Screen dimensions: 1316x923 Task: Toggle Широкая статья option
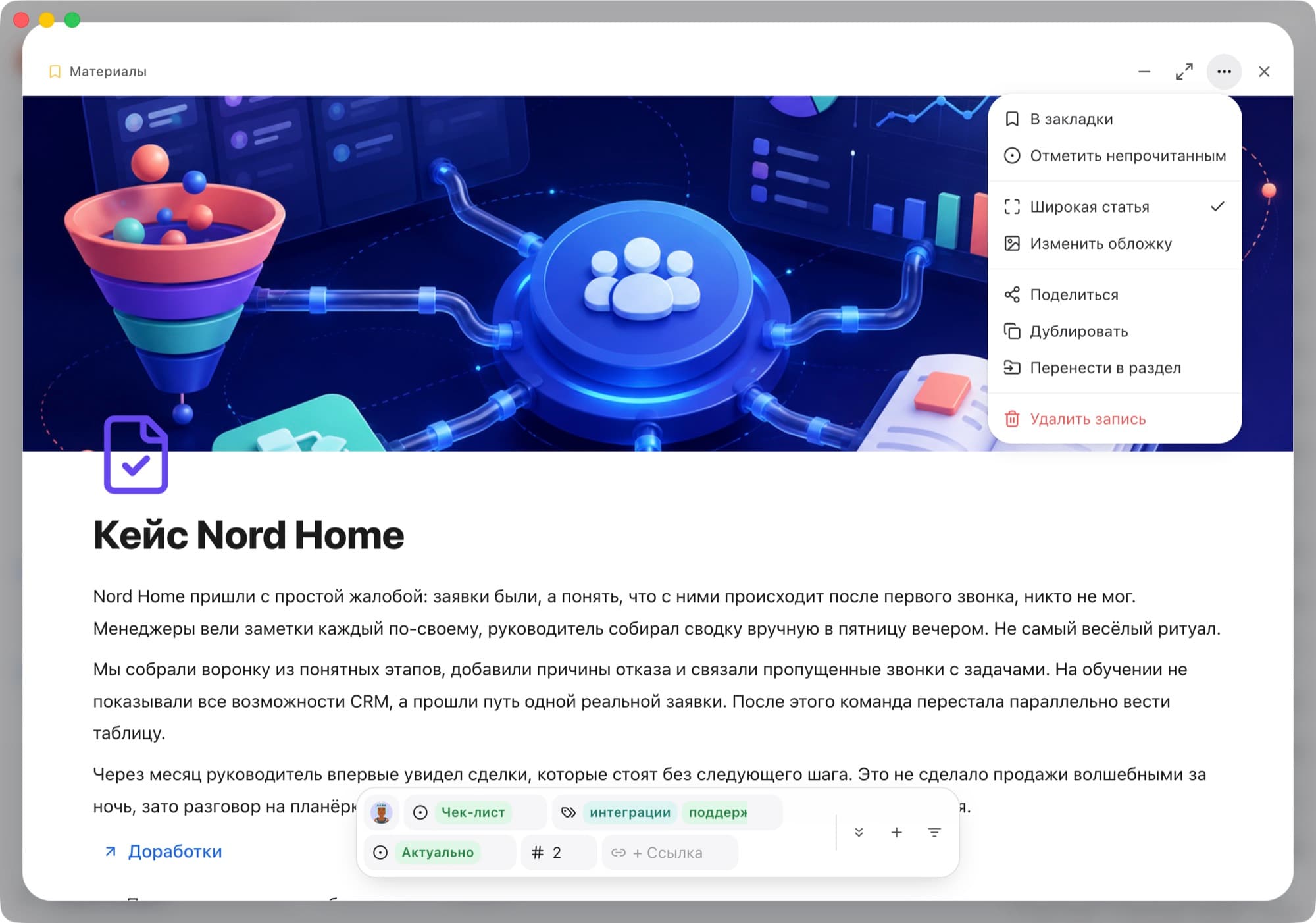click(1115, 207)
